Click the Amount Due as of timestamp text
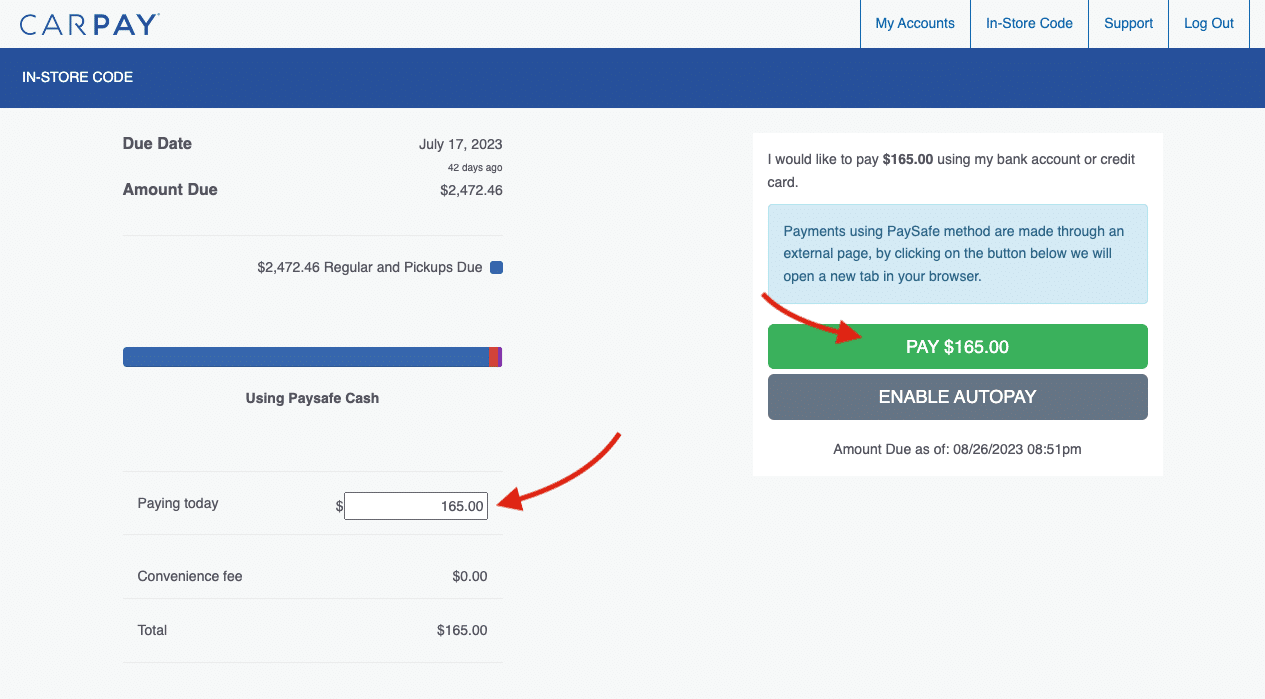This screenshot has height=699, width=1265. 957,449
